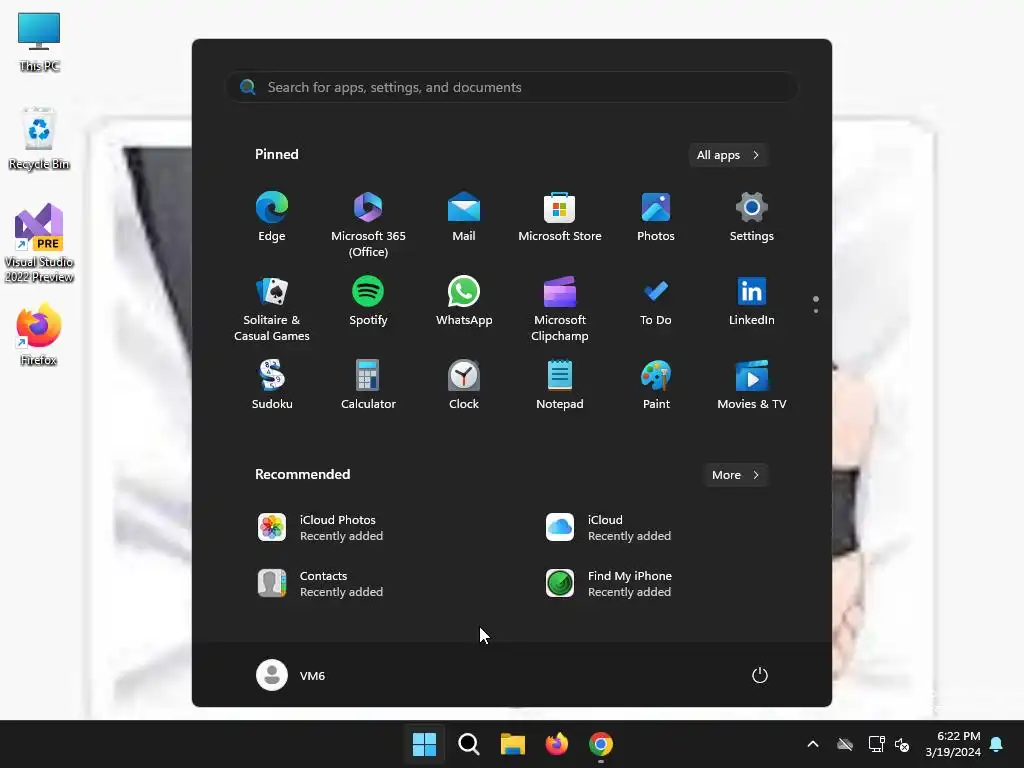Open clock and date 6:22 PM
Viewport: 1024px width, 768px height.
953,744
